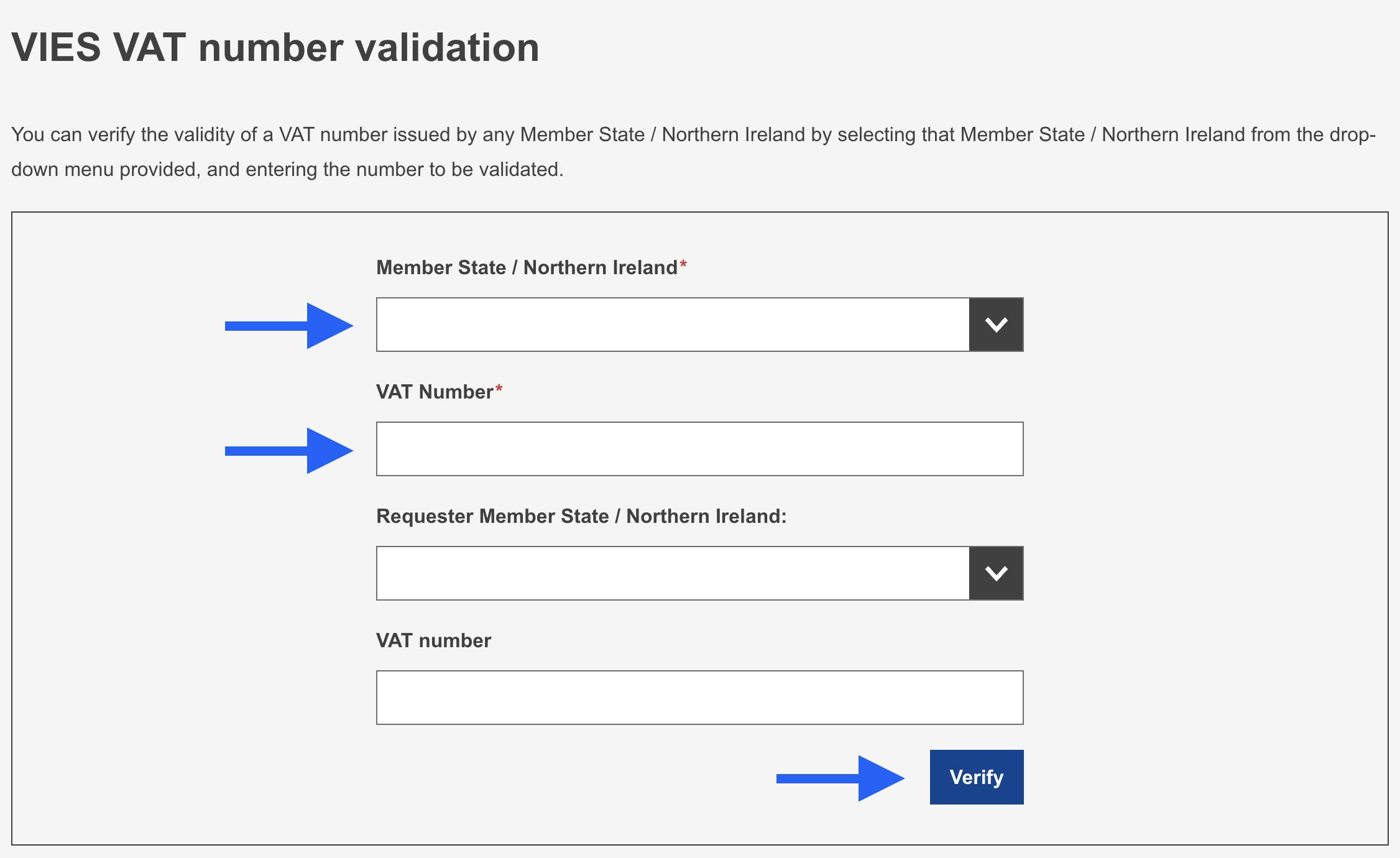Screen dimensions: 1400x858
Task: Click the lowercase 'VAT number' requester label
Action: [x=433, y=640]
